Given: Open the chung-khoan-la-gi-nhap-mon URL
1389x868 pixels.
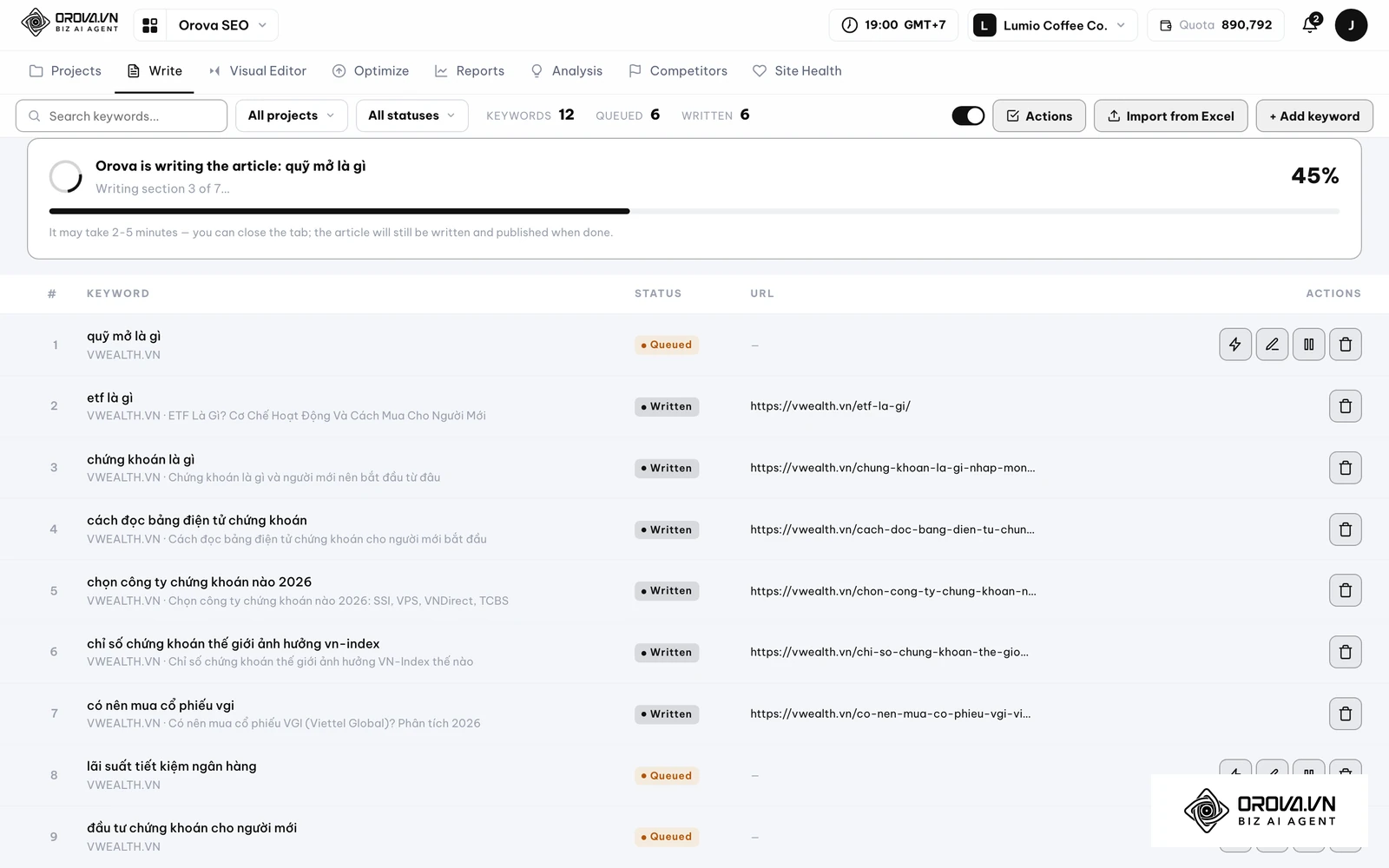Looking at the screenshot, I should [892, 468].
